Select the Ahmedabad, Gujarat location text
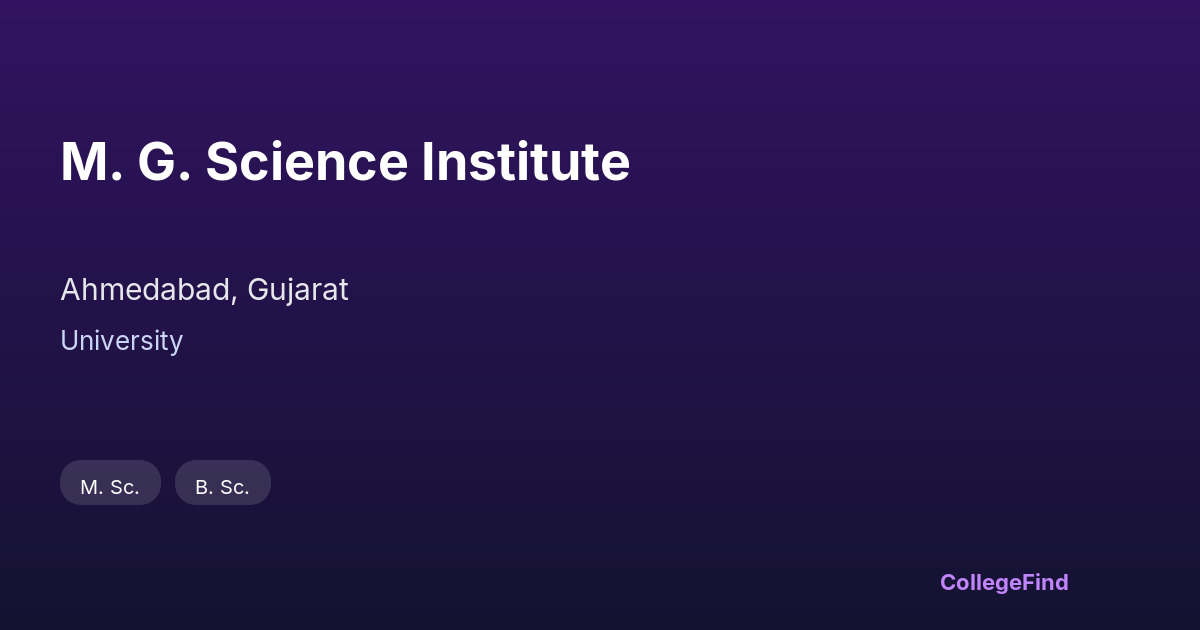 tap(204, 290)
